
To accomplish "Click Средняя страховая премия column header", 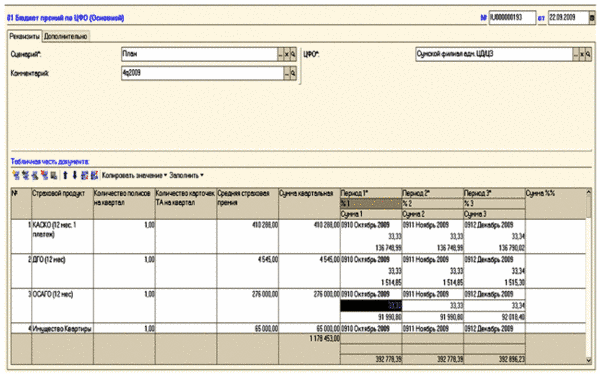I will click(248, 204).
